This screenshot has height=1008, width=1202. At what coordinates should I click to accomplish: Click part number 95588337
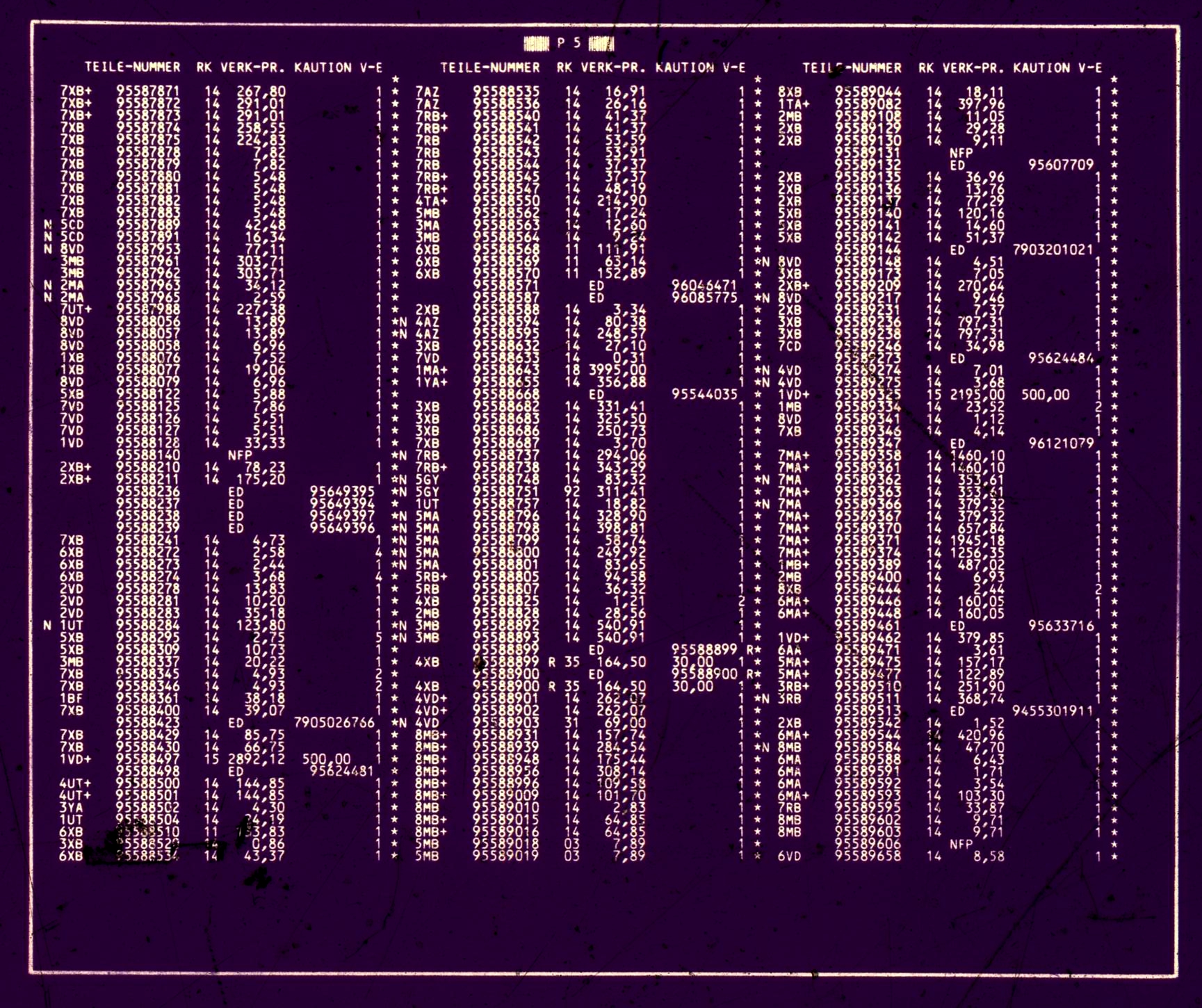[148, 662]
